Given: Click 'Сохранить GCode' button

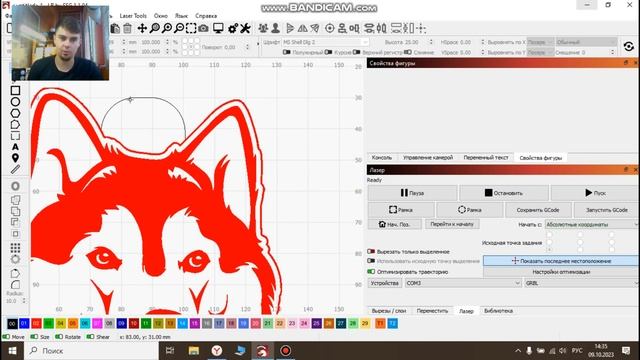Looking at the screenshot, I should click(x=538, y=210).
